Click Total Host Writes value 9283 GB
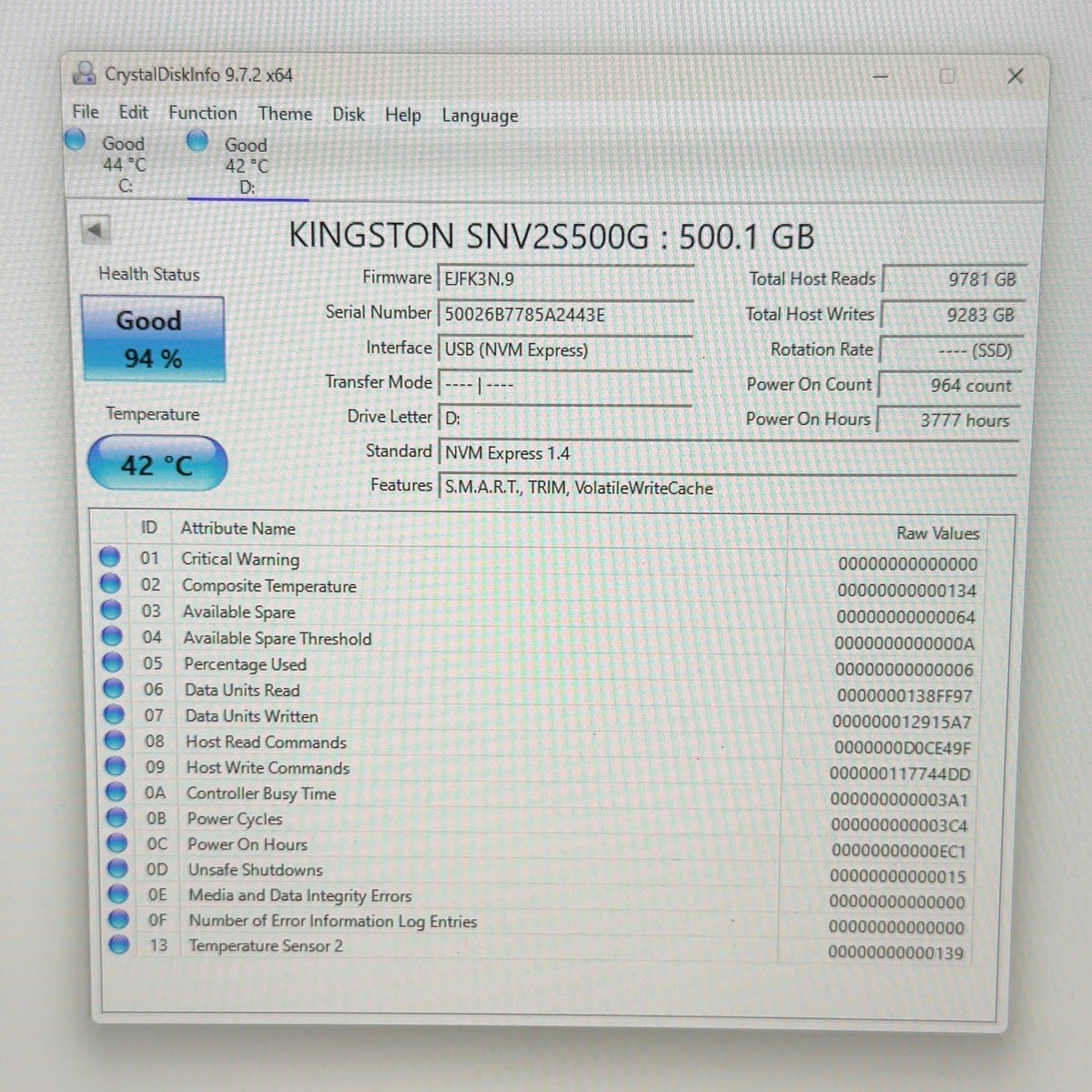 (952, 315)
